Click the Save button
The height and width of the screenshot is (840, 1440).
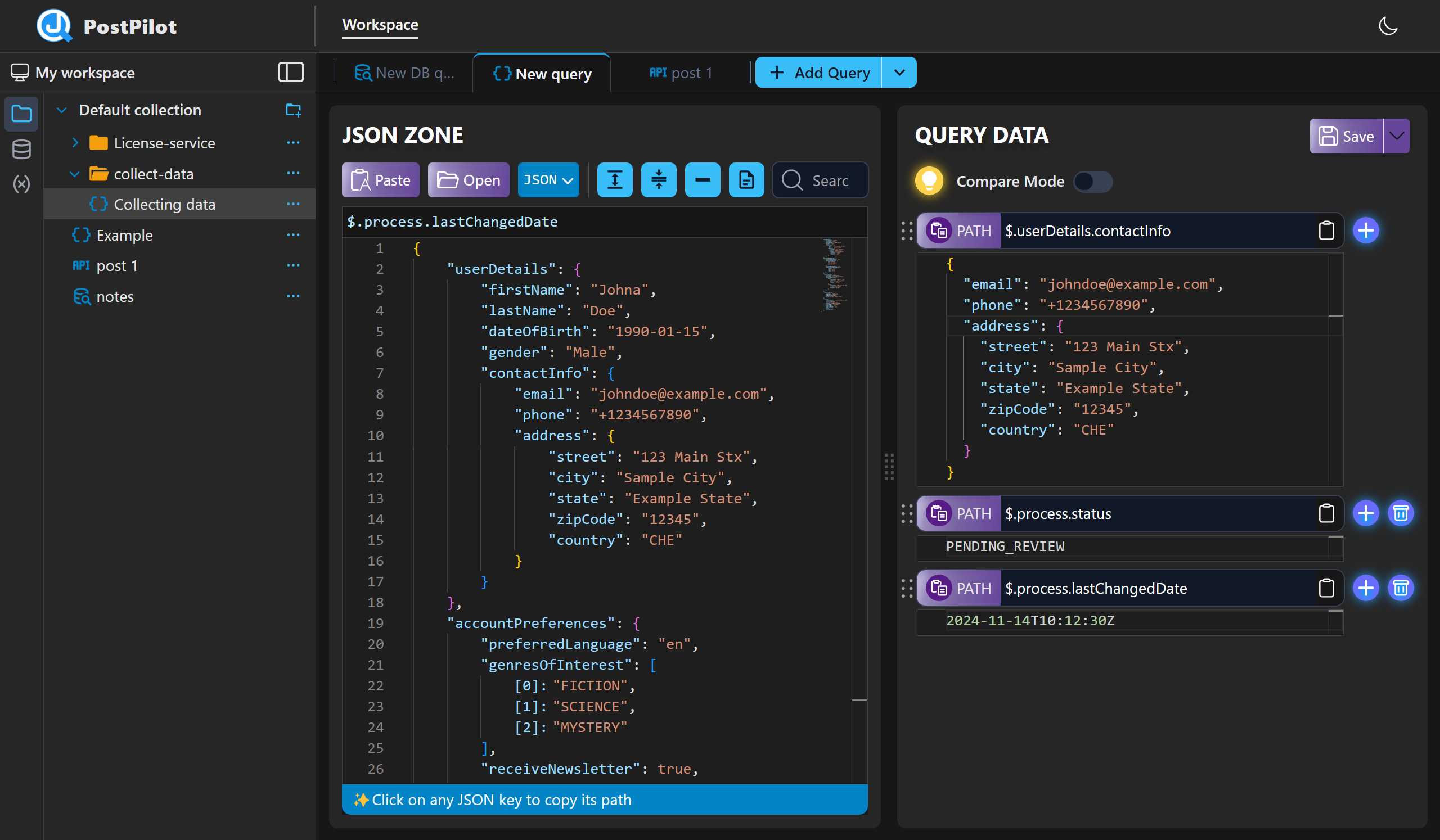[x=1345, y=137]
